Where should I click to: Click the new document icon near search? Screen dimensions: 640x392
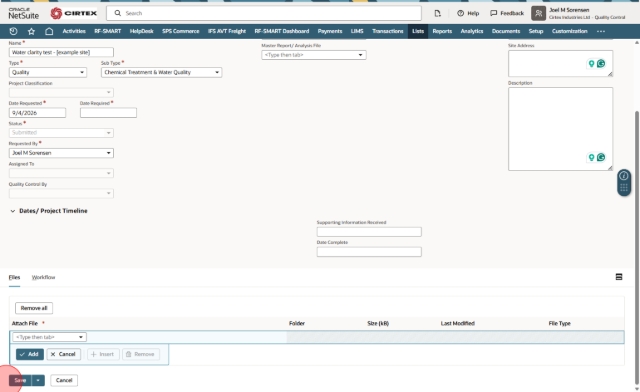[438, 13]
